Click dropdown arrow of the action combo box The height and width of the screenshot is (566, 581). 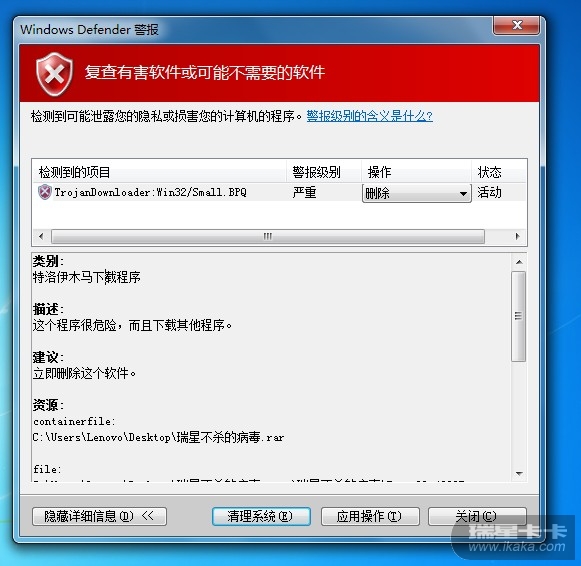(x=463, y=193)
